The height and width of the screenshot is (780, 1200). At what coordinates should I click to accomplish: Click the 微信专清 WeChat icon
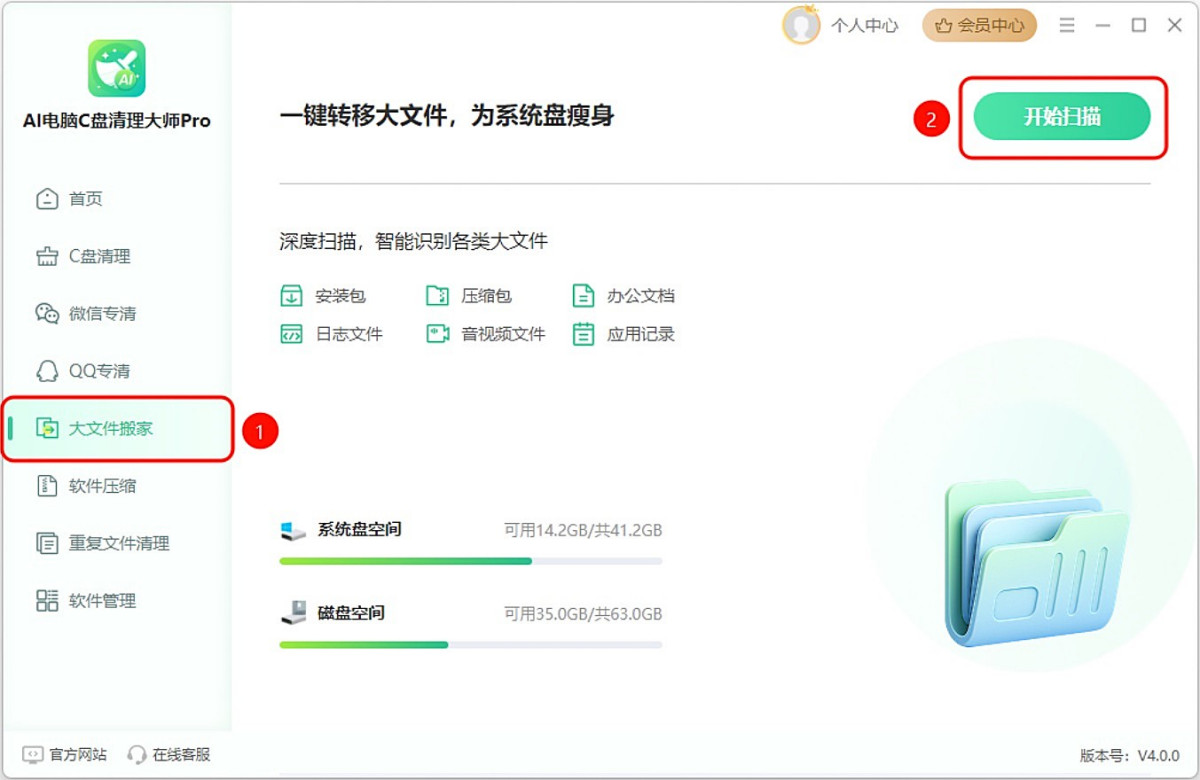(47, 314)
